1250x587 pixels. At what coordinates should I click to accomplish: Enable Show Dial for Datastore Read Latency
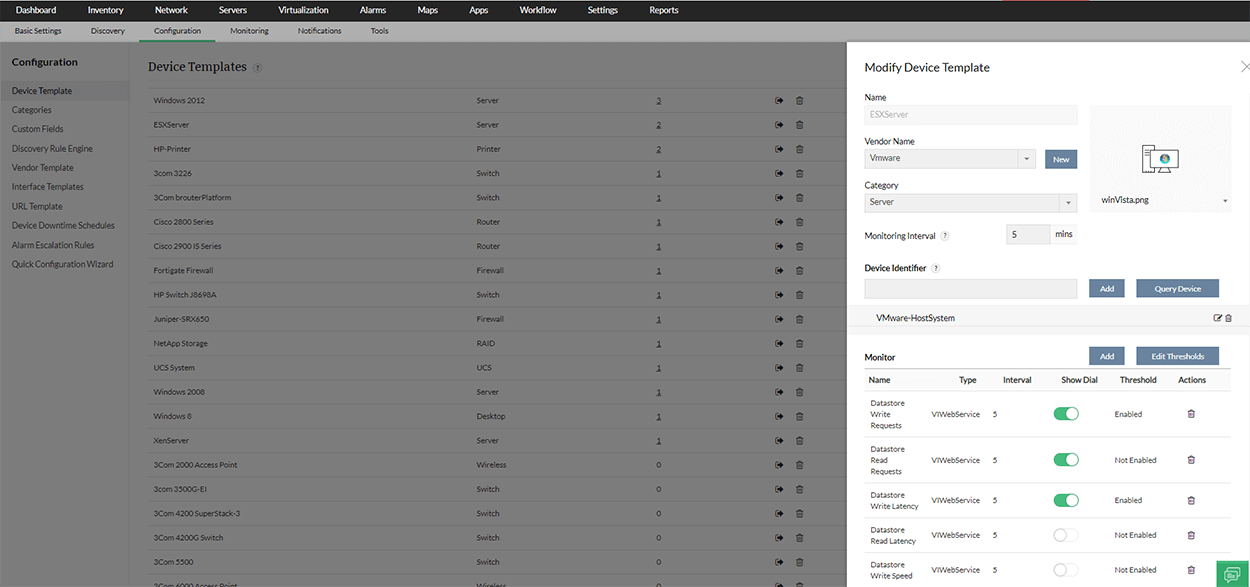tap(1066, 534)
